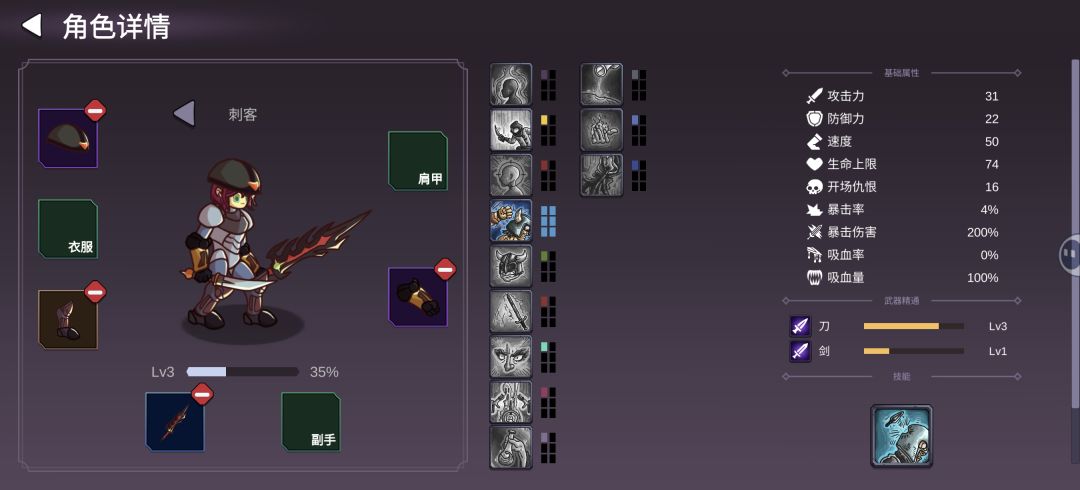Remove the equipped gloves with minus badge
Image resolution: width=1080 pixels, height=490 pixels.
pyautogui.click(x=445, y=269)
